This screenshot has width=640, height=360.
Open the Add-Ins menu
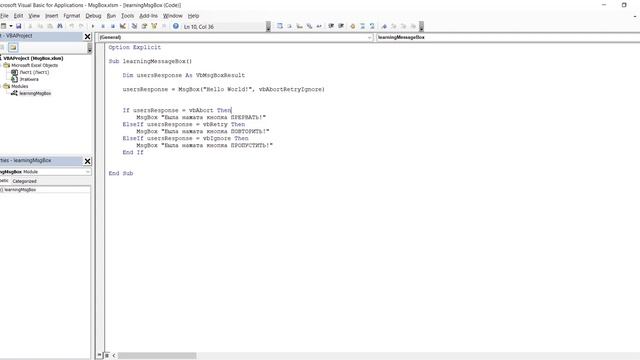click(149, 16)
